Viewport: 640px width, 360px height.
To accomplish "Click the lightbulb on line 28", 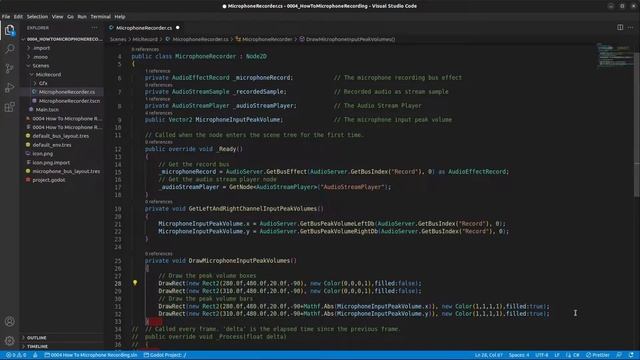I will pos(135,282).
